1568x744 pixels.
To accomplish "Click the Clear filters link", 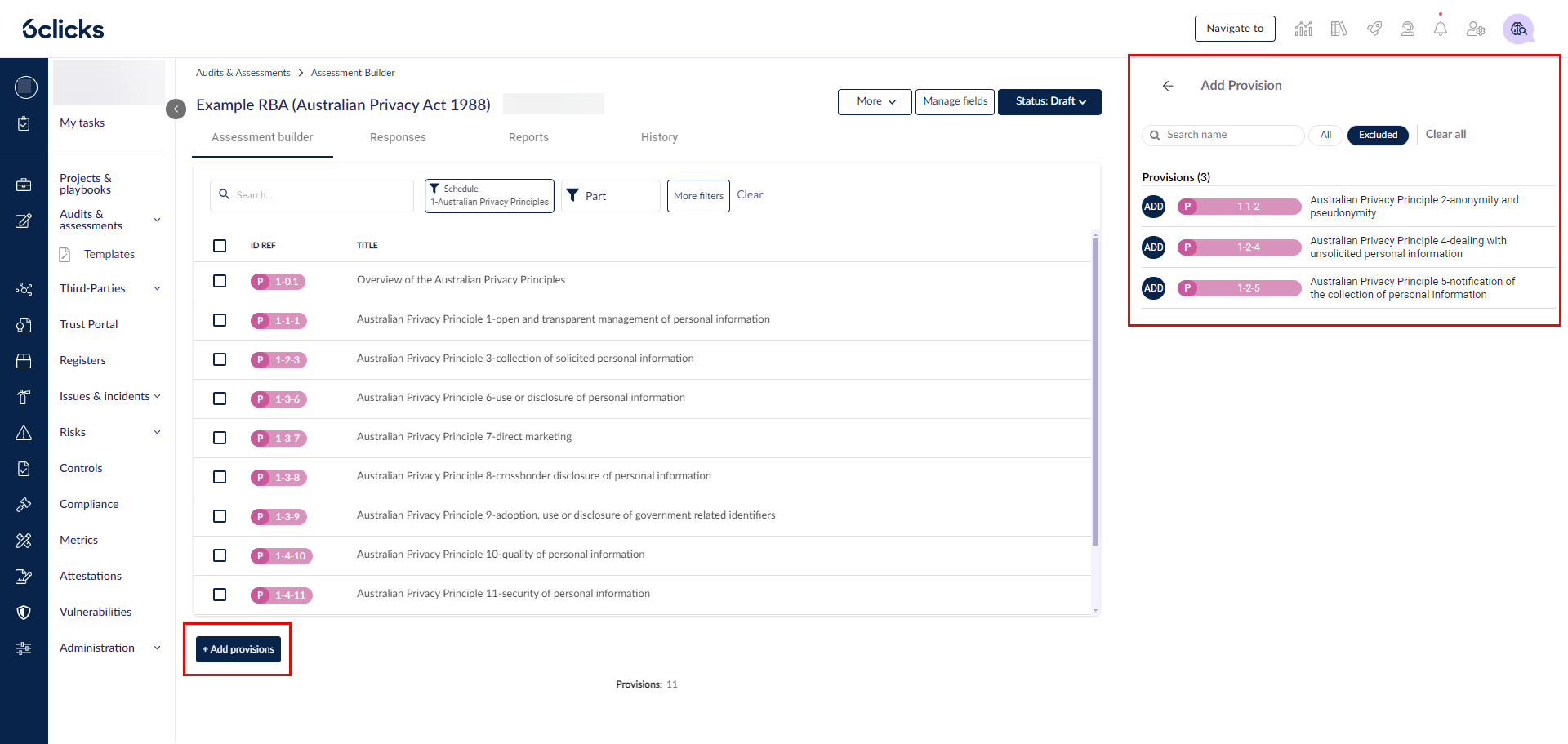I will click(750, 195).
